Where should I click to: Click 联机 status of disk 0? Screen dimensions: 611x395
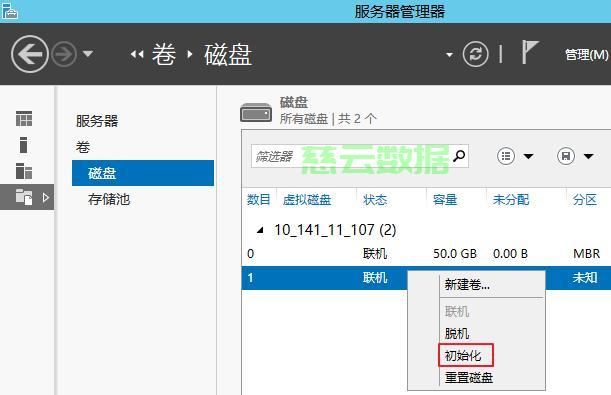click(375, 254)
